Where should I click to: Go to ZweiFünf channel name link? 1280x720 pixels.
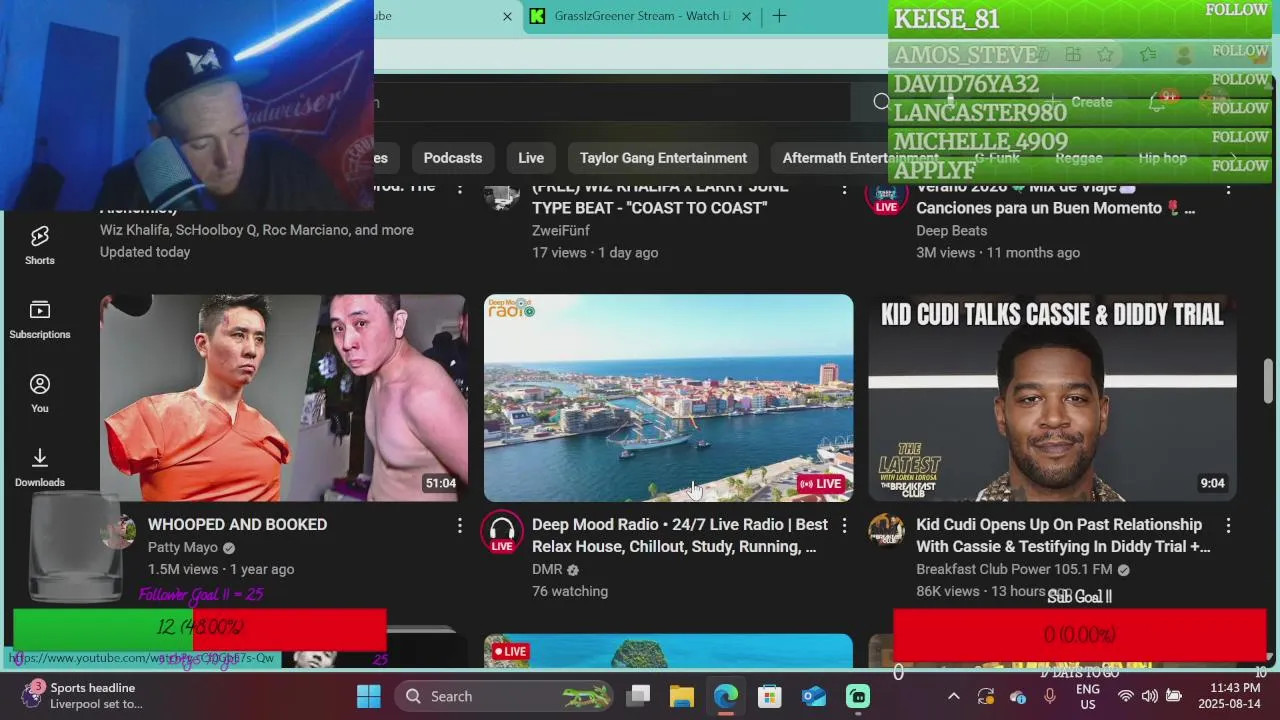point(561,230)
